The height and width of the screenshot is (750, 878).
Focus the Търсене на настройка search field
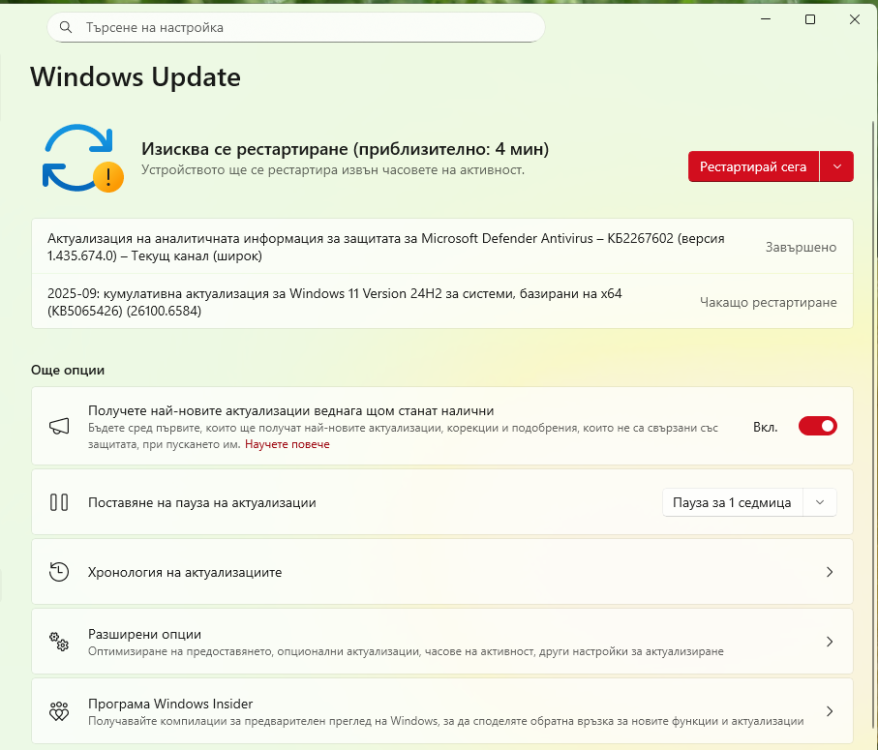click(x=296, y=27)
